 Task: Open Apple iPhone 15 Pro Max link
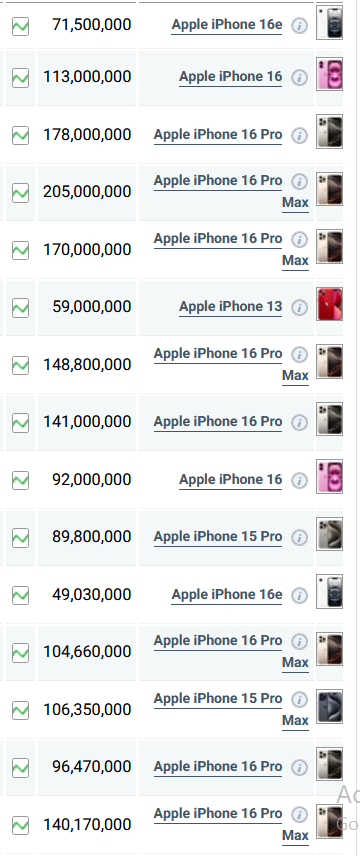point(232,710)
